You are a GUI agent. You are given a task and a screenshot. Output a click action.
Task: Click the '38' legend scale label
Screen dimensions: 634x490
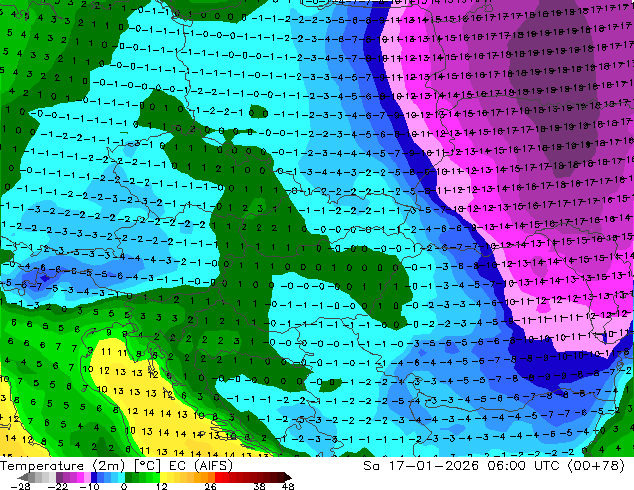coord(260,486)
